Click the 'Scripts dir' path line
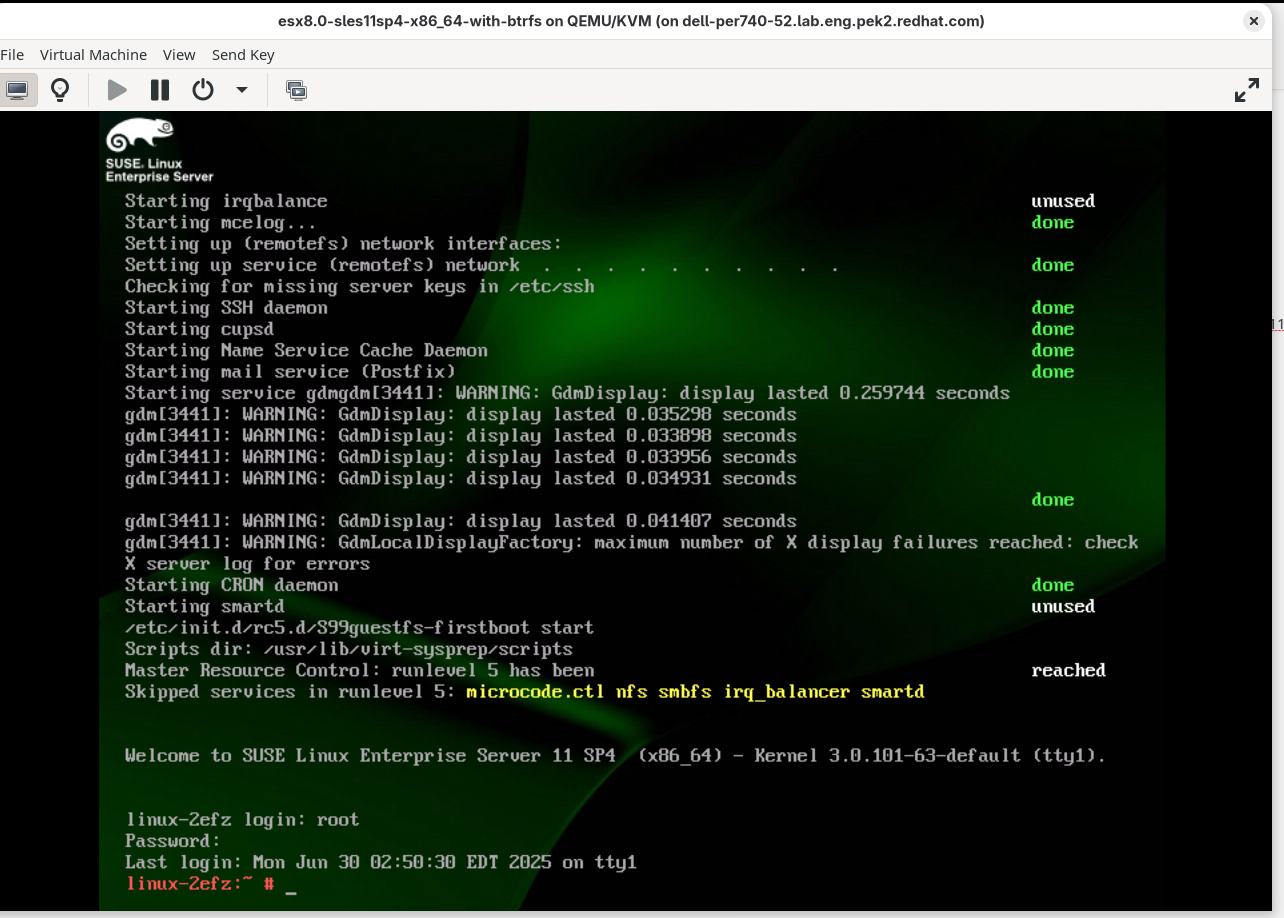This screenshot has width=1284, height=918. coord(348,649)
